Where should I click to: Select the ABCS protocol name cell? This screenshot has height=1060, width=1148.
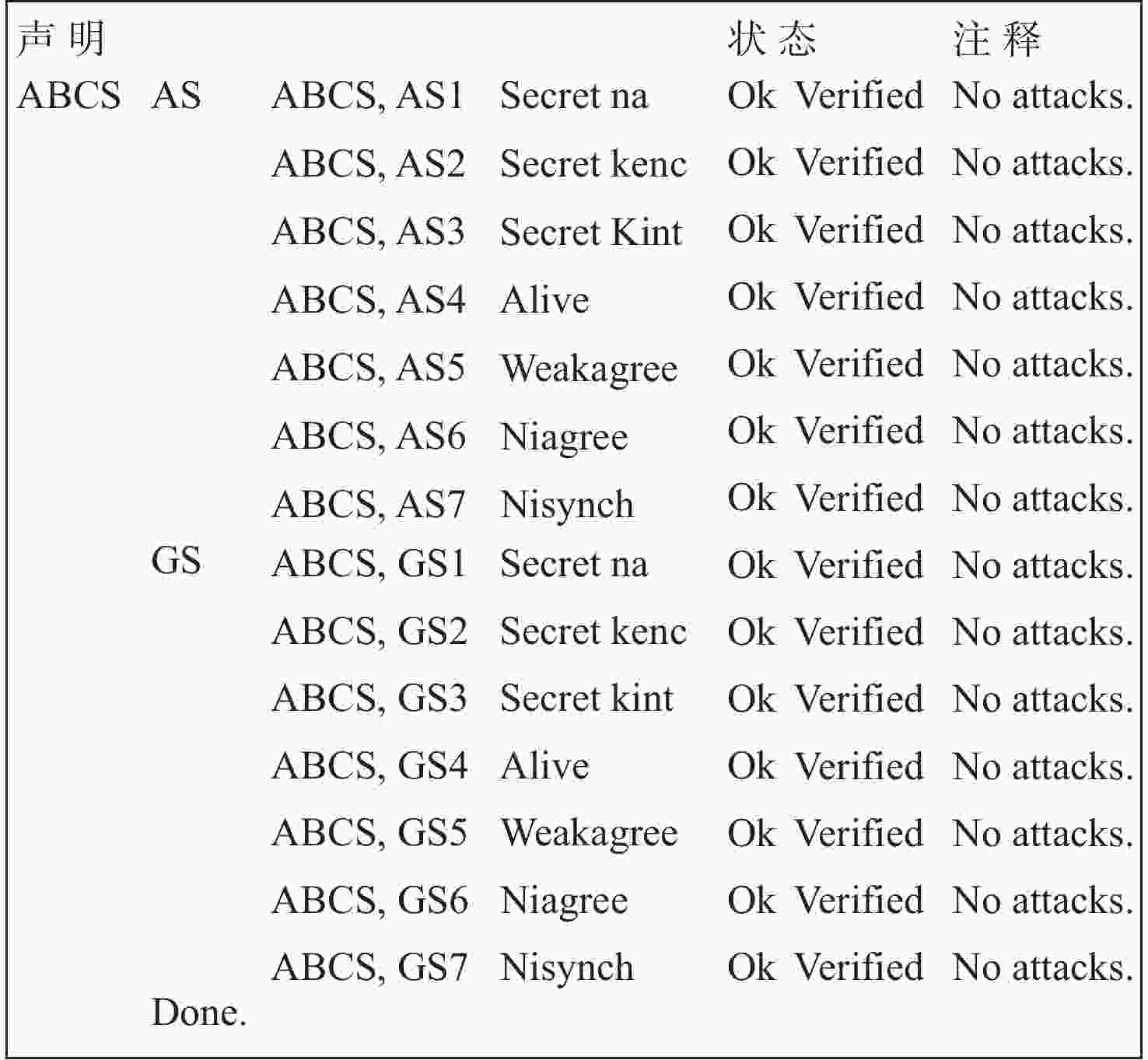pos(68,96)
